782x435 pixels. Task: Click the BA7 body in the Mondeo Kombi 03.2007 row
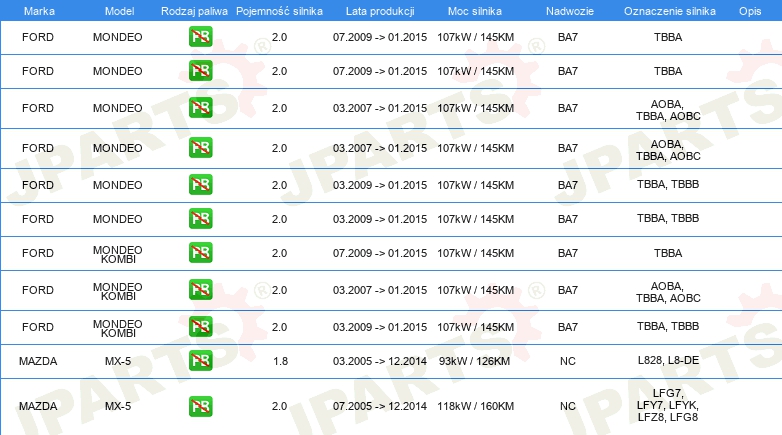[568, 290]
